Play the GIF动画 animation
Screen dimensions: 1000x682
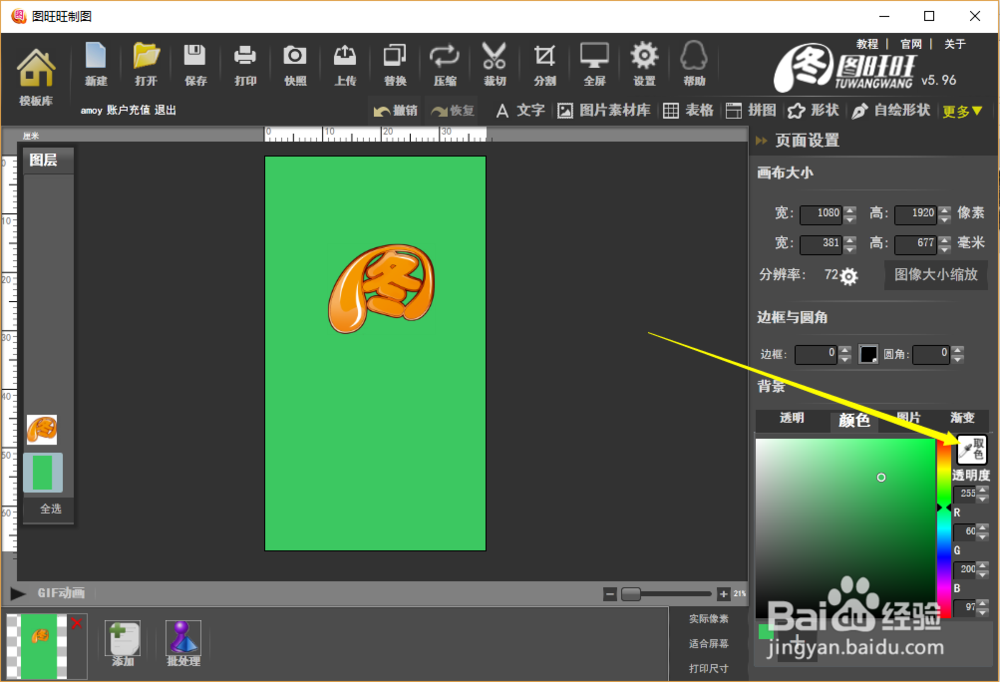click(x=18, y=594)
